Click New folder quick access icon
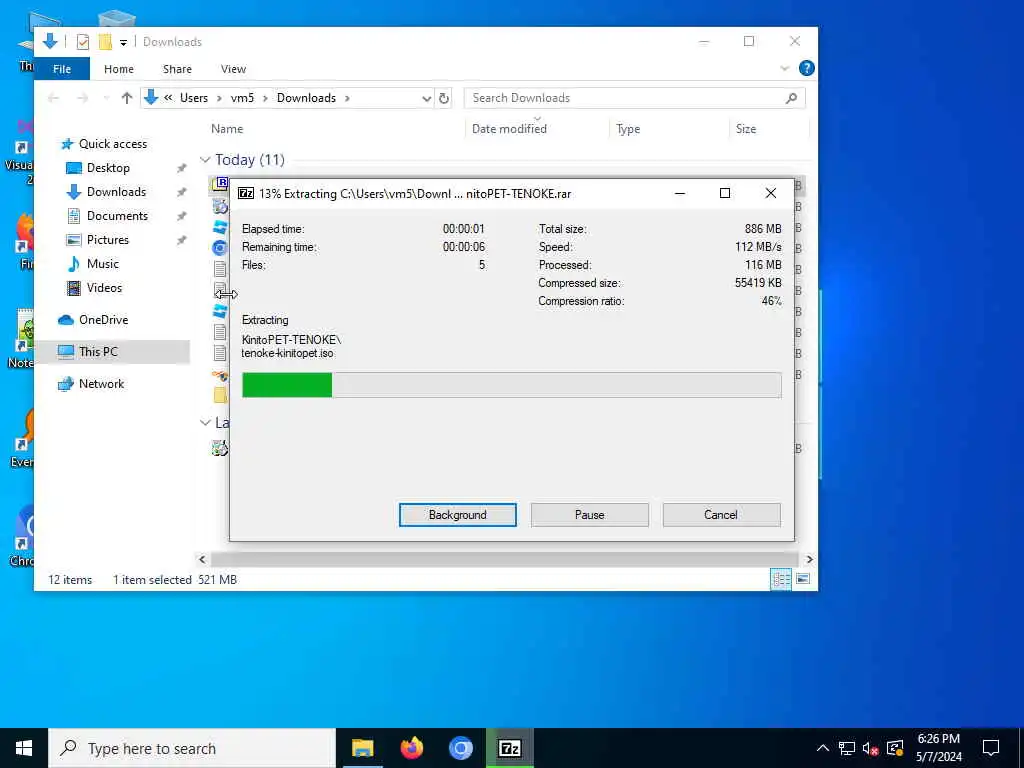Viewport: 1024px width, 768px height. click(105, 42)
